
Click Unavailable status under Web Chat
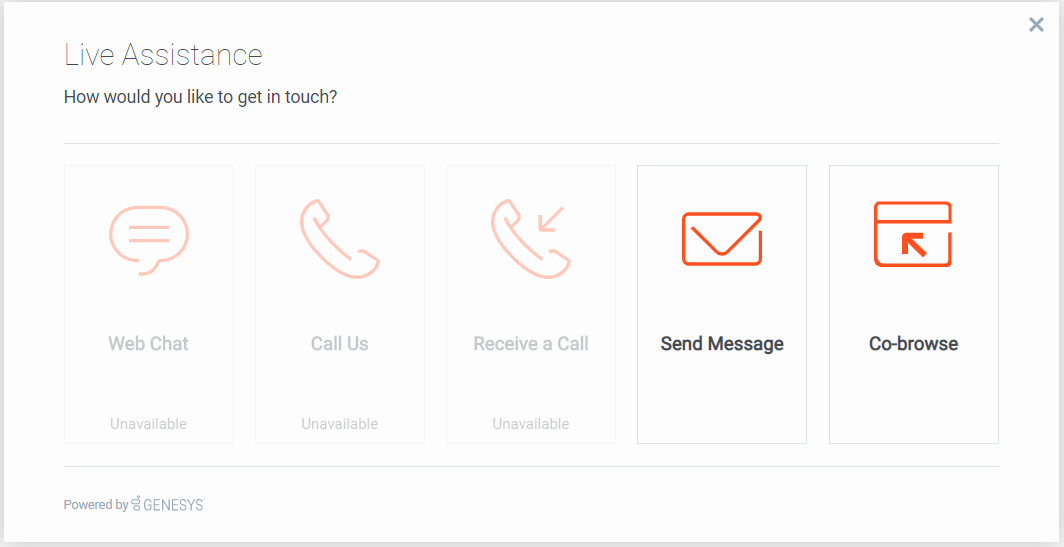click(149, 424)
